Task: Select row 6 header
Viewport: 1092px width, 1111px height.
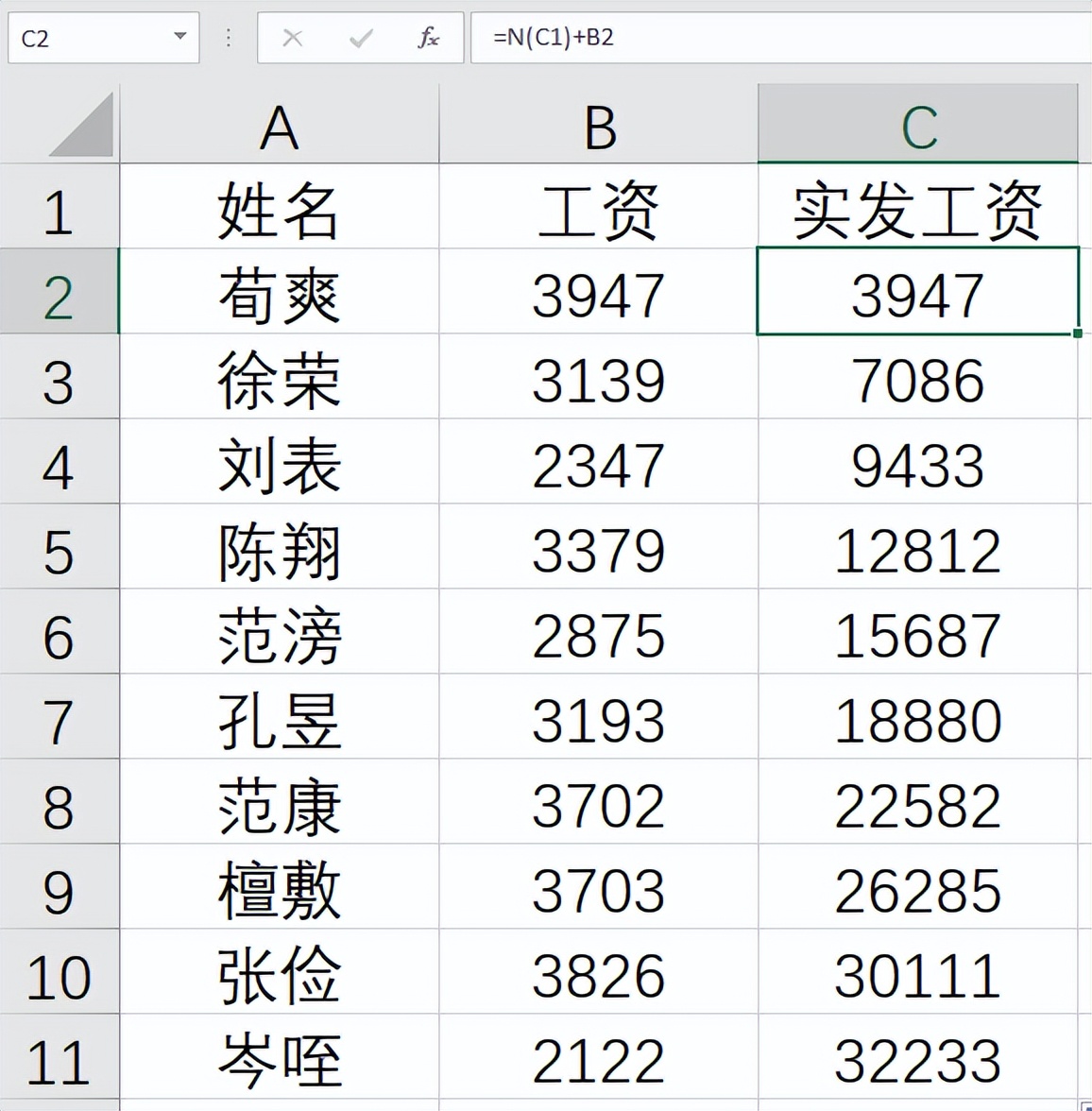Action: point(60,631)
